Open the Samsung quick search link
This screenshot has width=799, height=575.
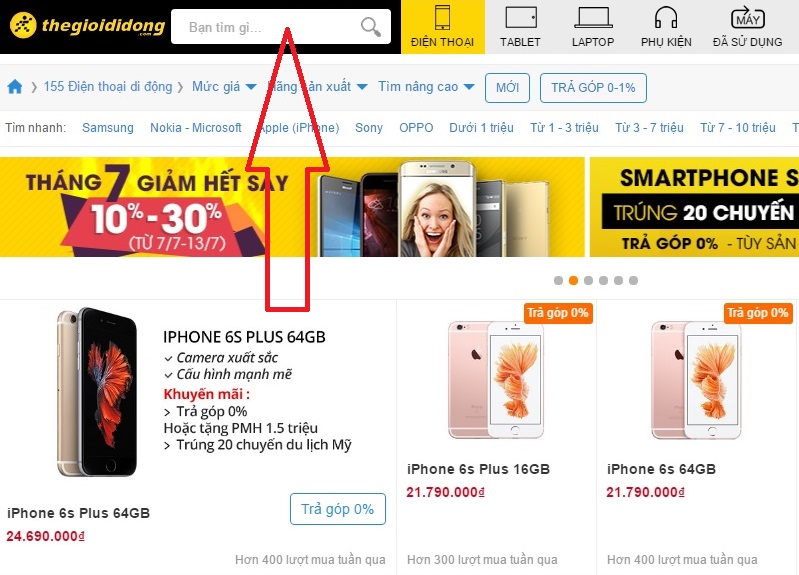pos(108,127)
